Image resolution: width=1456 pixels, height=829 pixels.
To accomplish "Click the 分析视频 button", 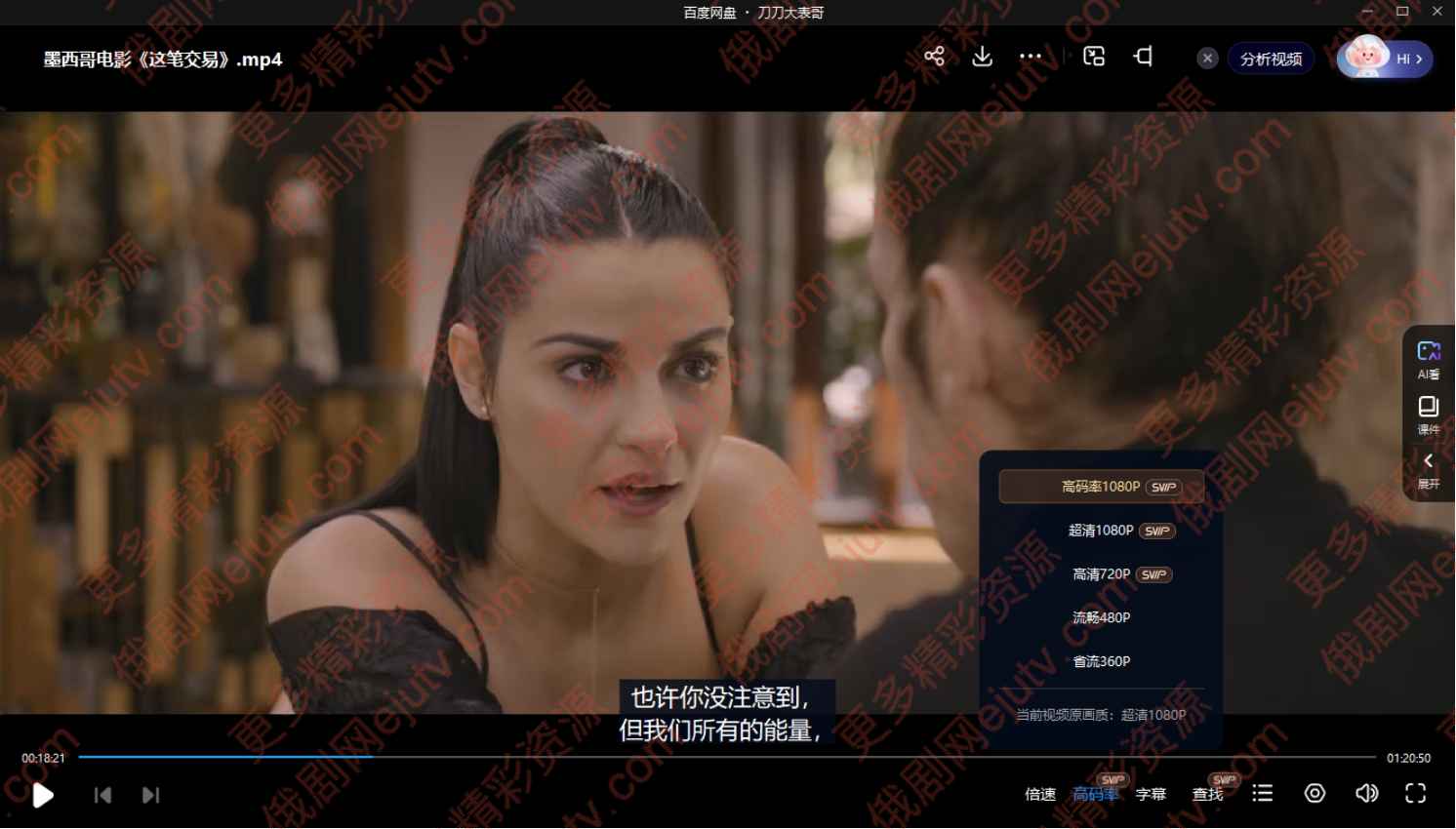I will 1271,59.
